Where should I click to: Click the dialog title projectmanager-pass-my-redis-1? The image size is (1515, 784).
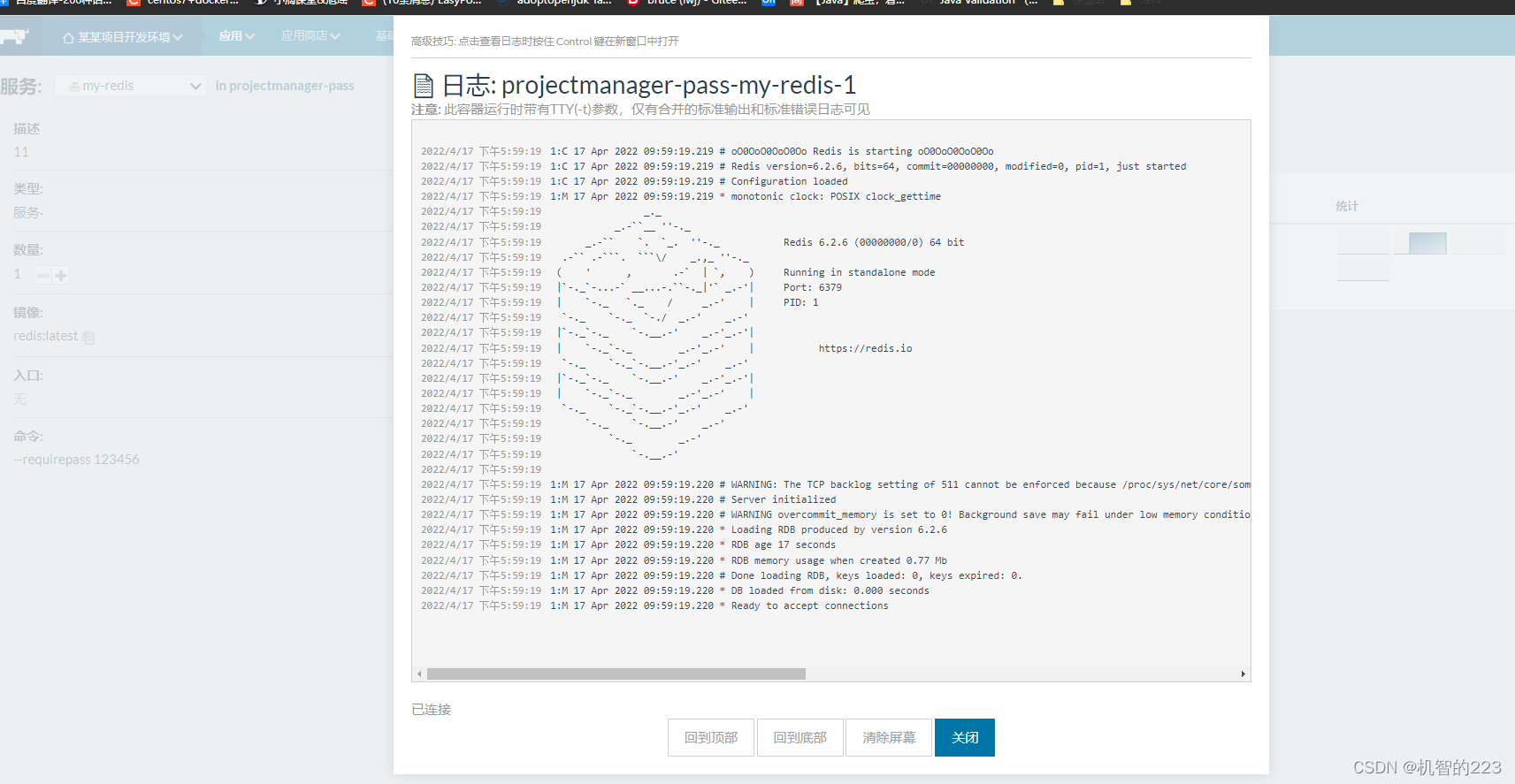pyautogui.click(x=678, y=85)
